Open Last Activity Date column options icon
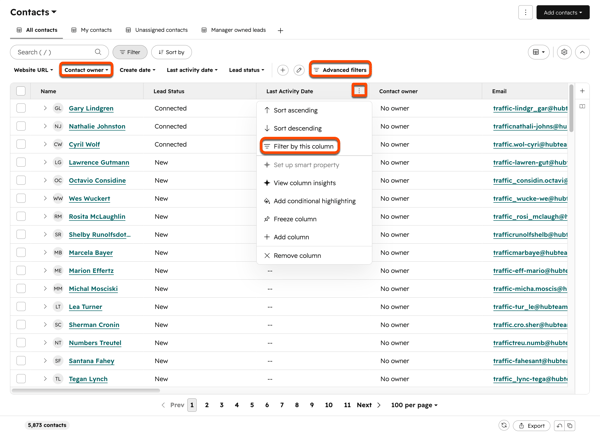The width and height of the screenshot is (600, 433). (359, 91)
